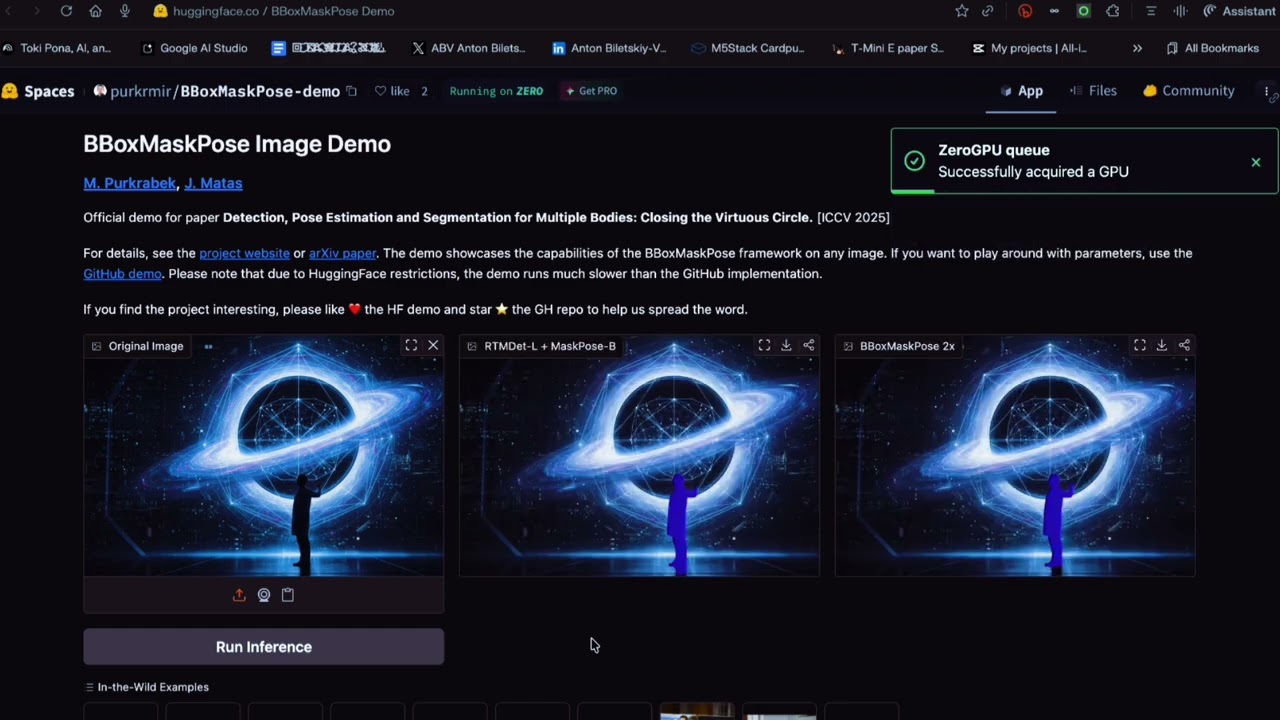Switch to the Files tab

click(x=1093, y=91)
